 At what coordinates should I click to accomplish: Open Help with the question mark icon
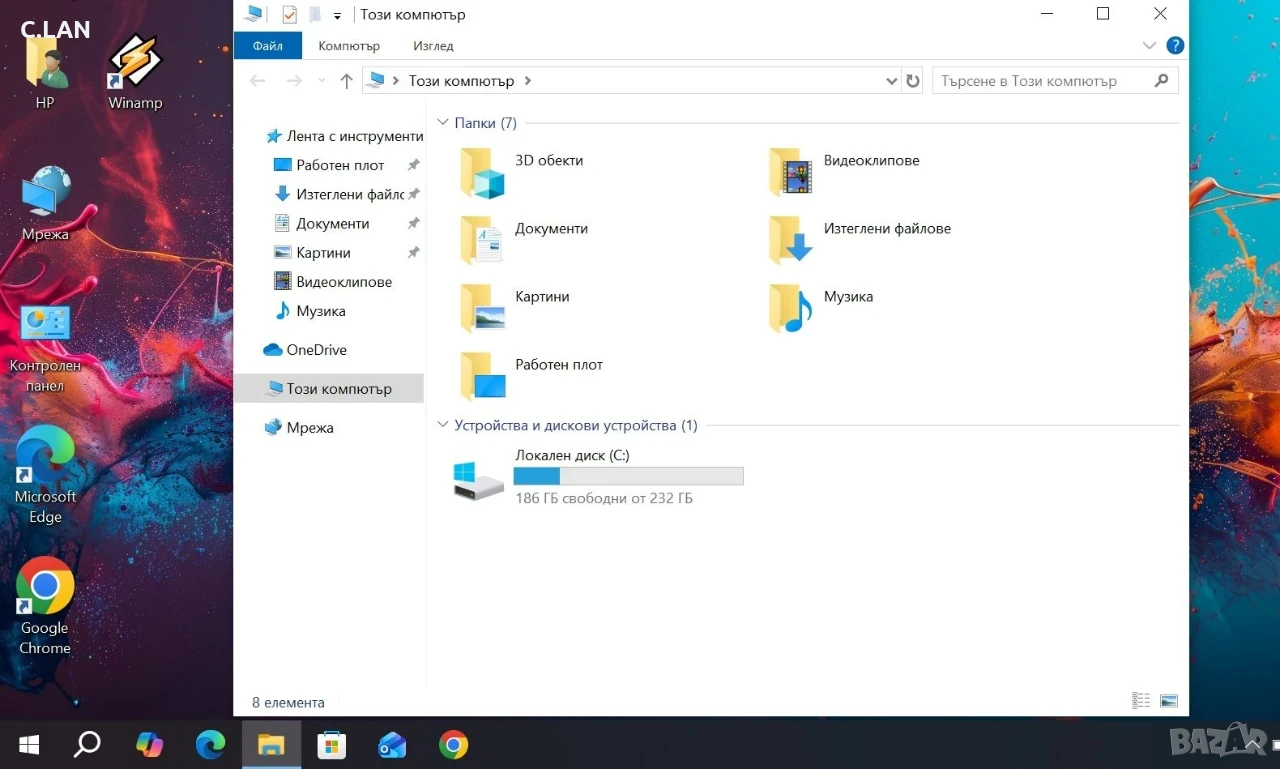click(1175, 45)
